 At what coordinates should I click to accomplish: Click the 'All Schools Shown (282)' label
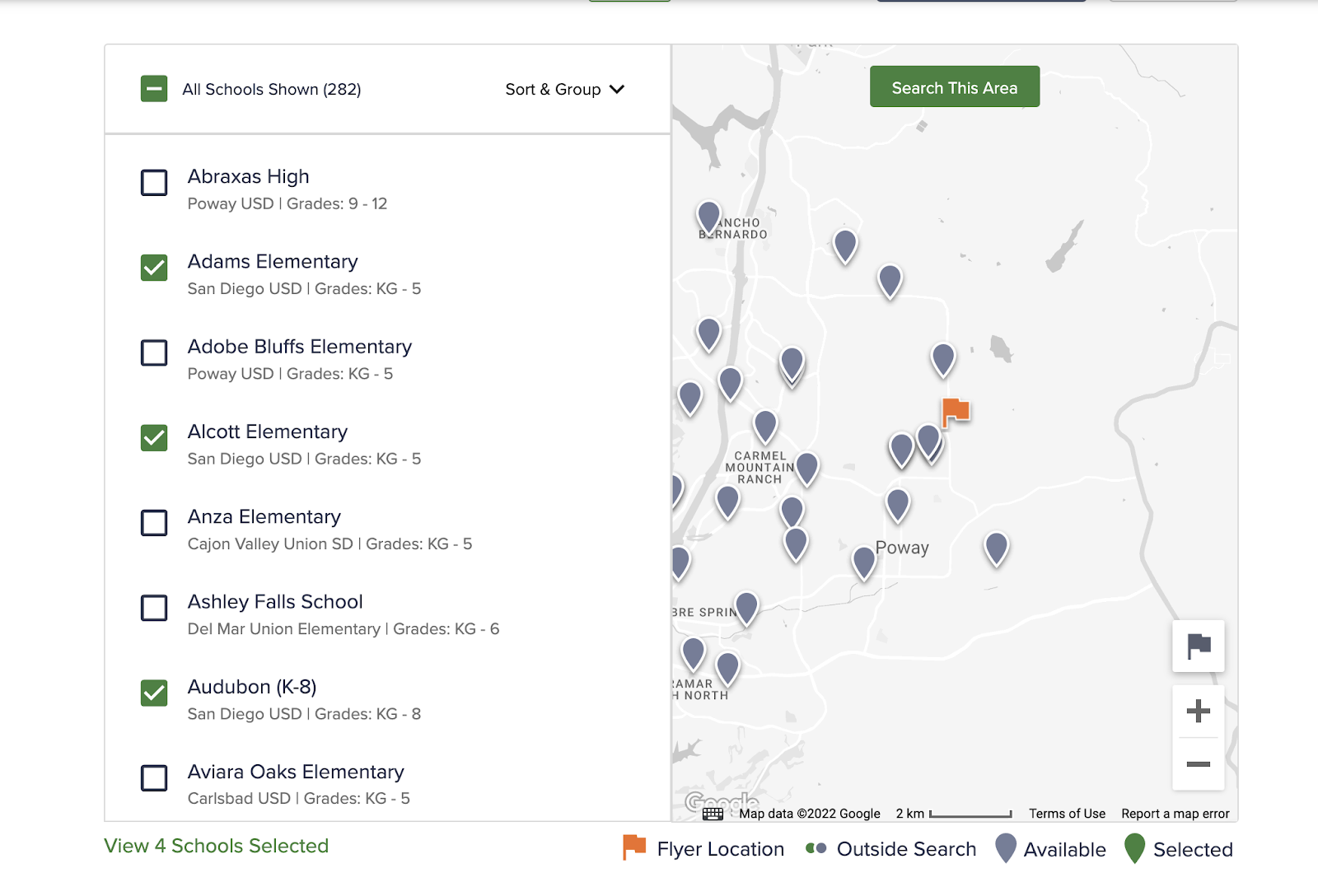tap(272, 89)
